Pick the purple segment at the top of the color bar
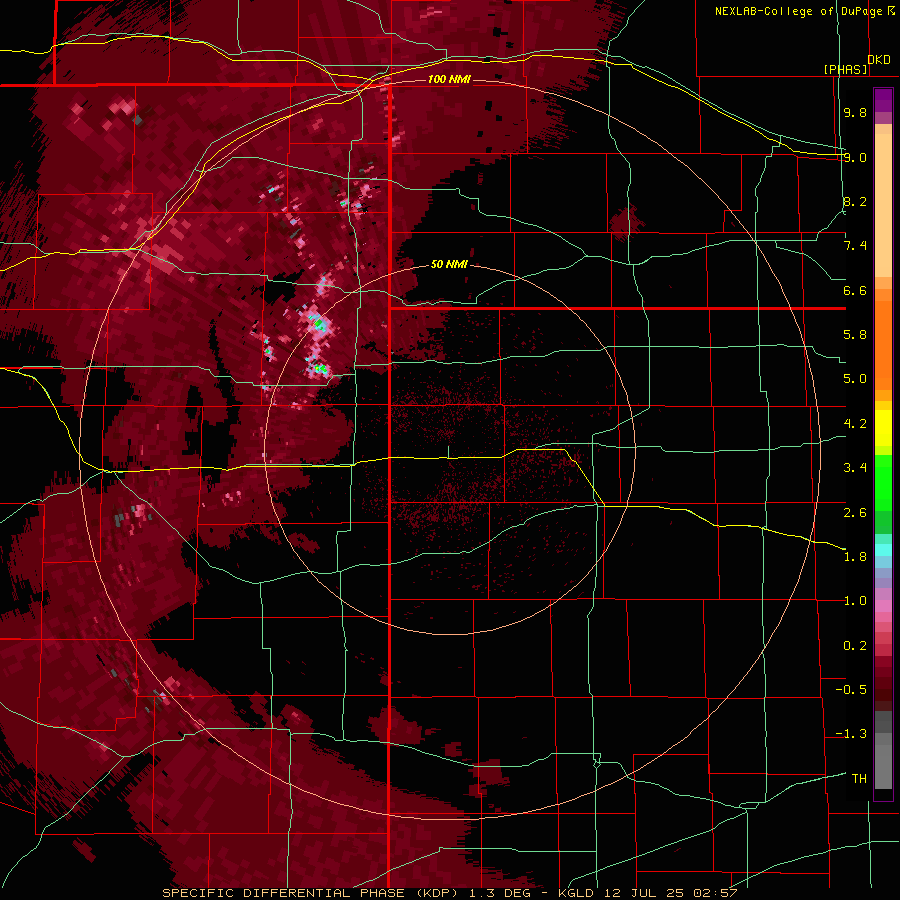 click(x=883, y=101)
